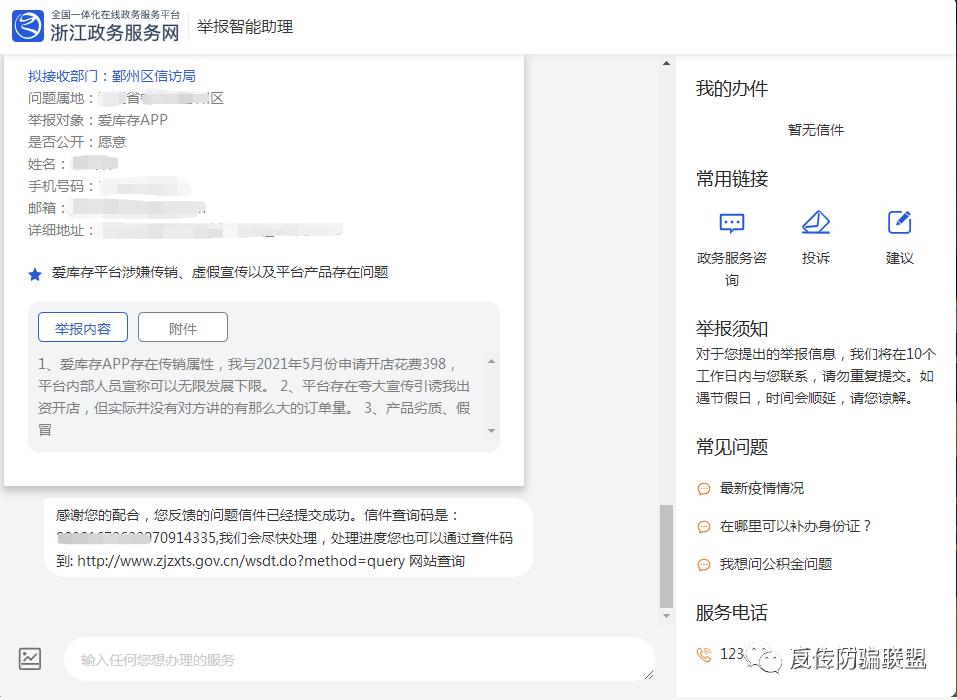The height and width of the screenshot is (700, 957).
Task: Click the 常用链接 heading
Action: [732, 179]
